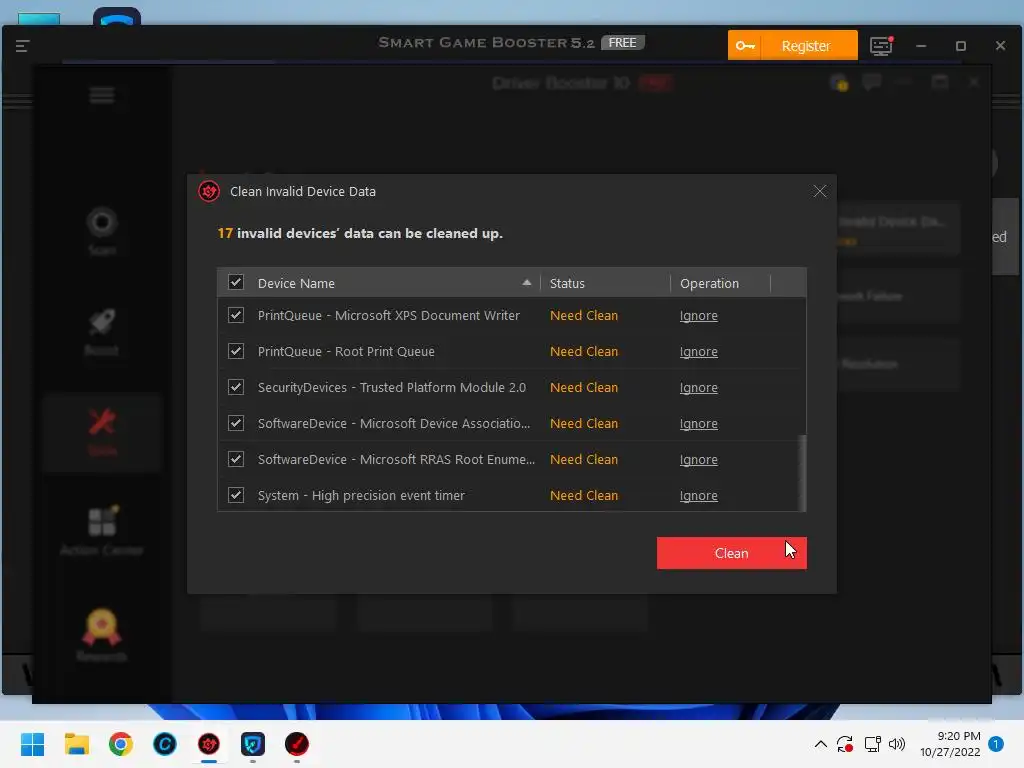Open Driver Booster sidebar hamburger menu

102,95
